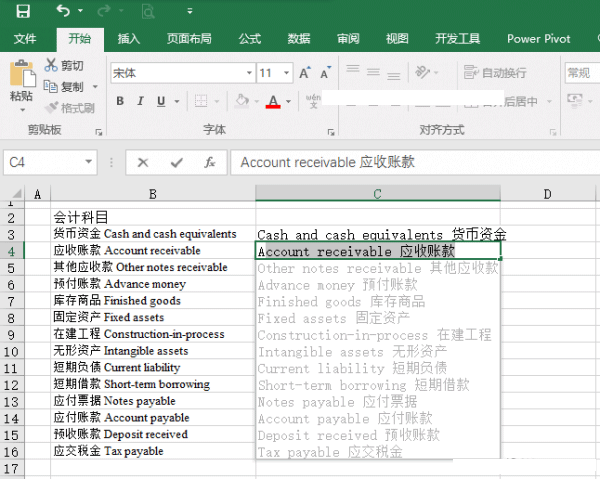Click the Redo arrow icon
This screenshot has width=600, height=479.
103,11
